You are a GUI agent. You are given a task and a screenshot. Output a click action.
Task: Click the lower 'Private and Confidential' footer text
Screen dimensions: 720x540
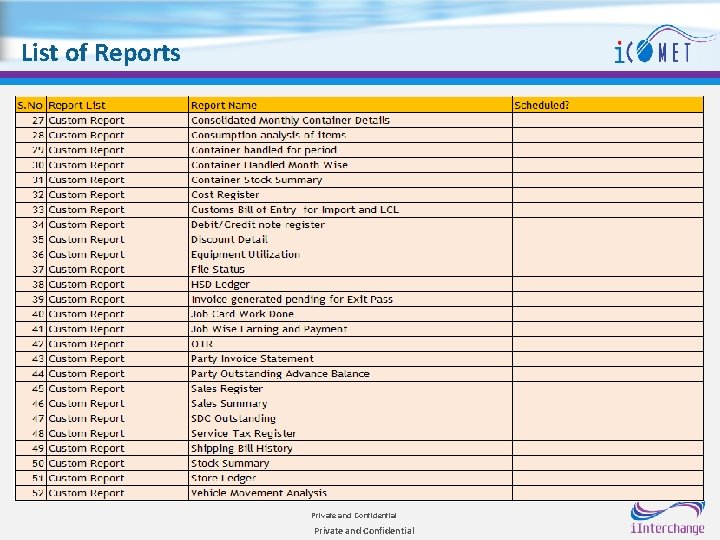(364, 531)
